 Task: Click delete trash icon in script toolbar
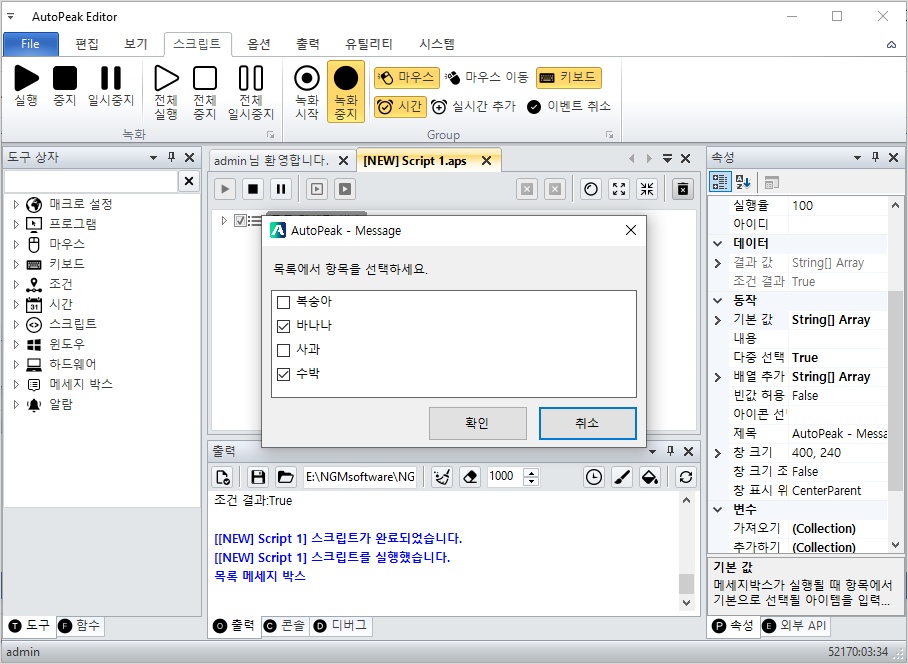[x=683, y=189]
